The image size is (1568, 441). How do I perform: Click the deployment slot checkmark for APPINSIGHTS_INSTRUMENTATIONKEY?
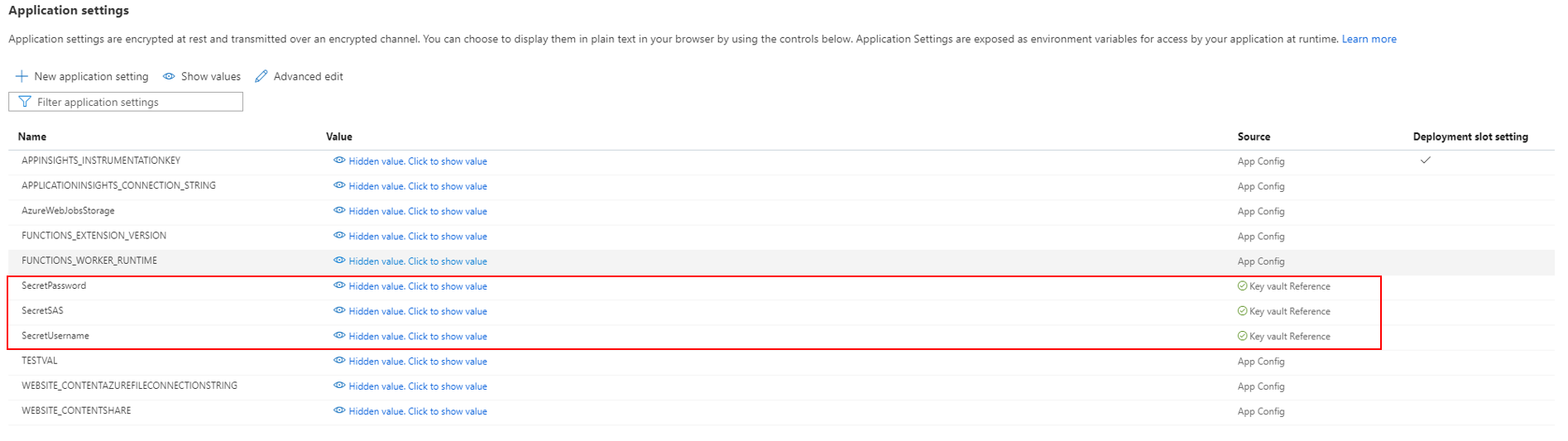point(1425,161)
